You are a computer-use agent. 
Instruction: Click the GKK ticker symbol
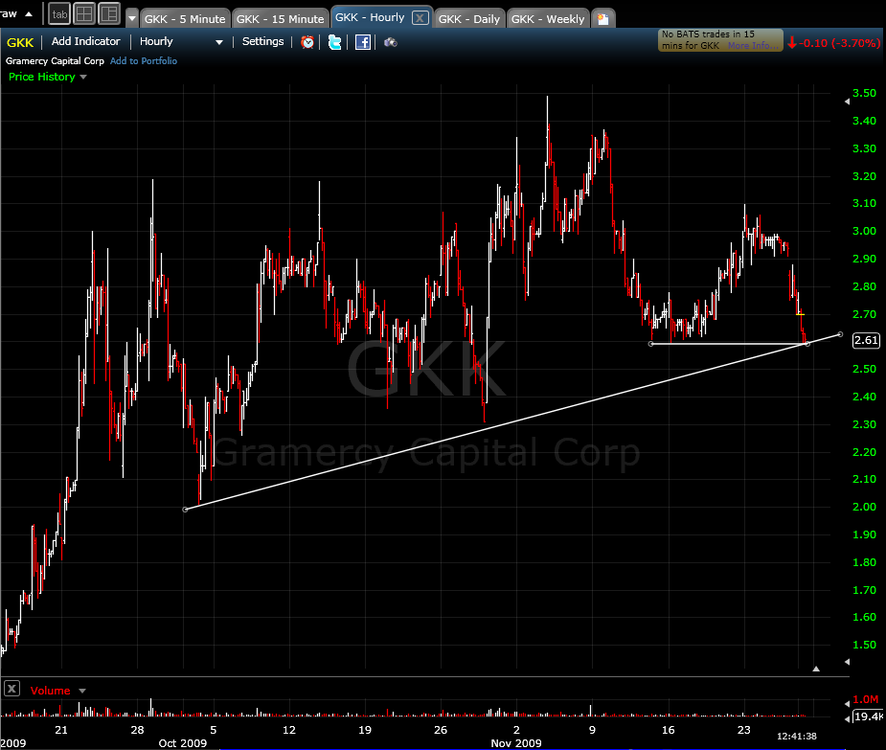coord(20,42)
